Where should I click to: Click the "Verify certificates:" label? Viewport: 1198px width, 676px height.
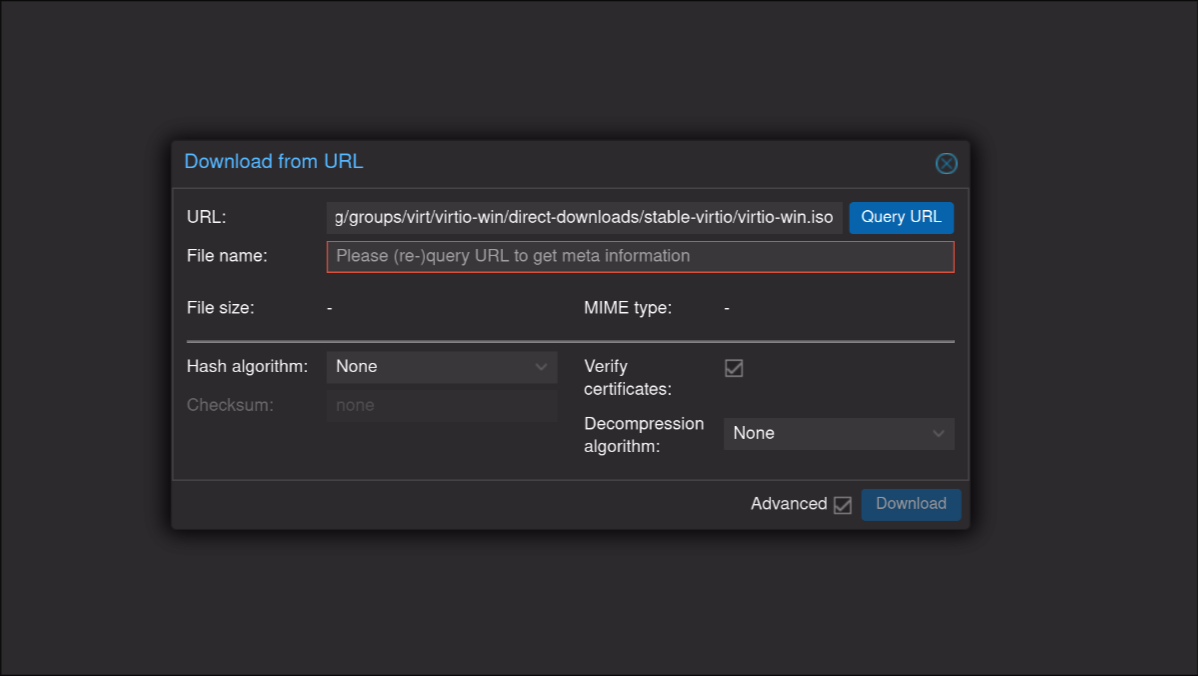pos(627,377)
